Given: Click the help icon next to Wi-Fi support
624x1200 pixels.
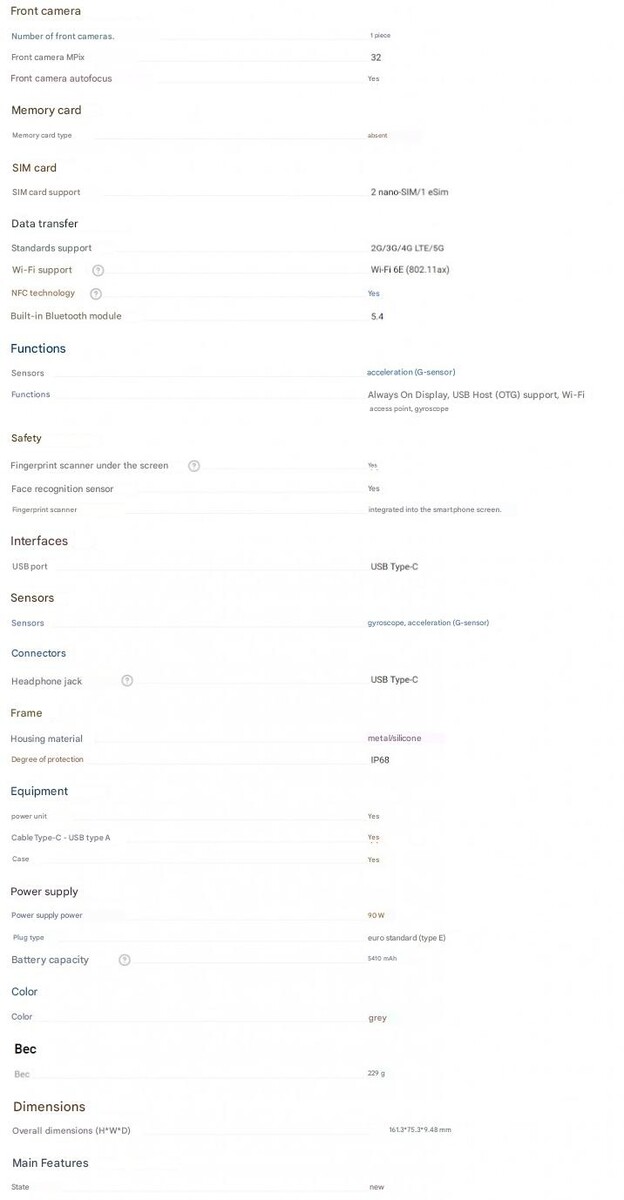Looking at the screenshot, I should click(98, 270).
